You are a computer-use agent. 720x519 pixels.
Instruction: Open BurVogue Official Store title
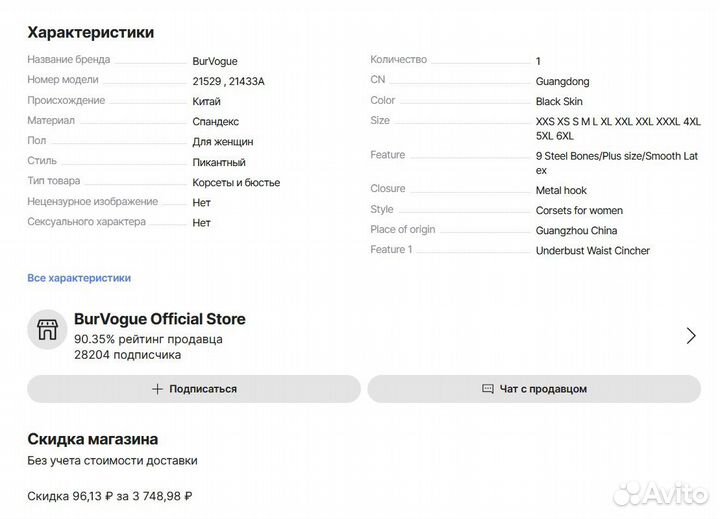(x=160, y=319)
